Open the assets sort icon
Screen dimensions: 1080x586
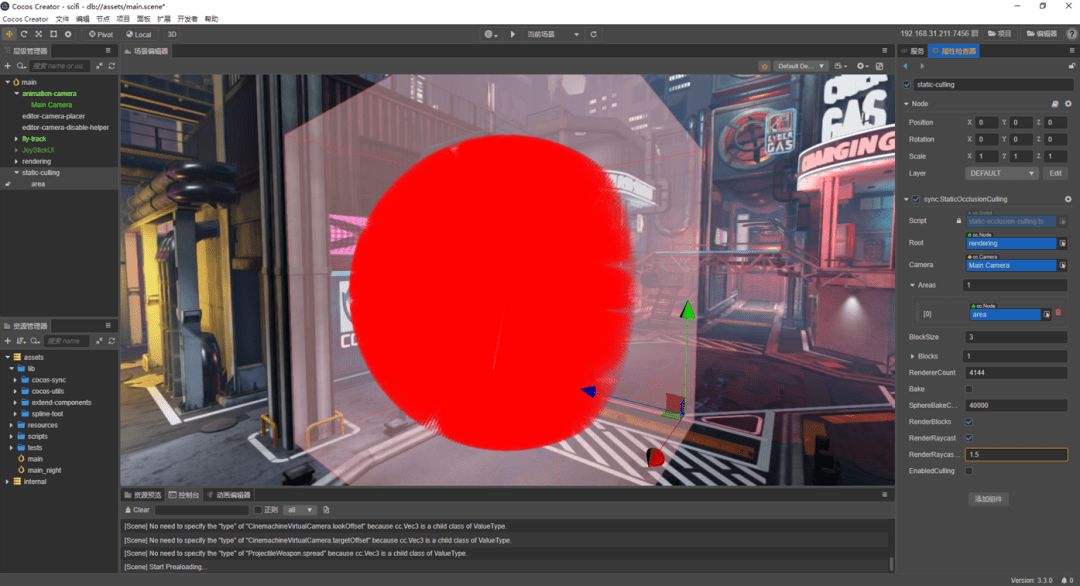click(21, 341)
